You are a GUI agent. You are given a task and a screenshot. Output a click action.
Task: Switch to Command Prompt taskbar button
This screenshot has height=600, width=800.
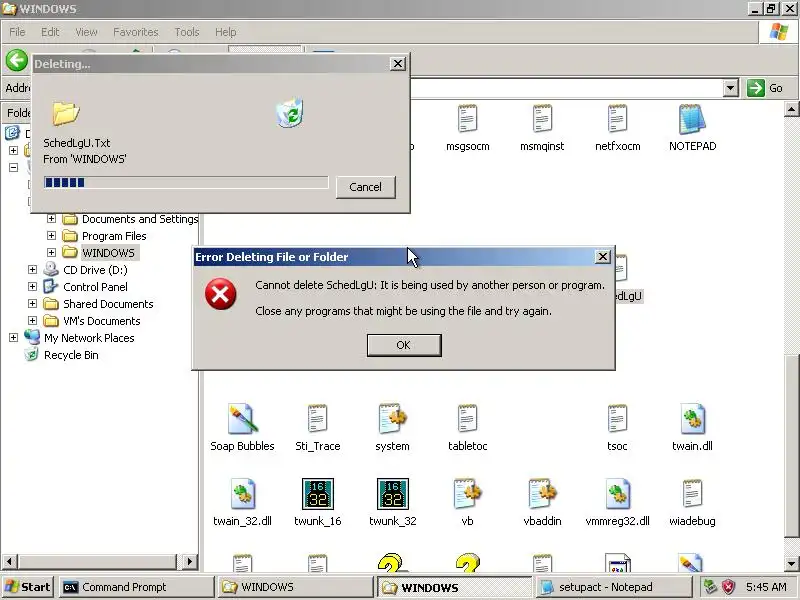tap(136, 587)
